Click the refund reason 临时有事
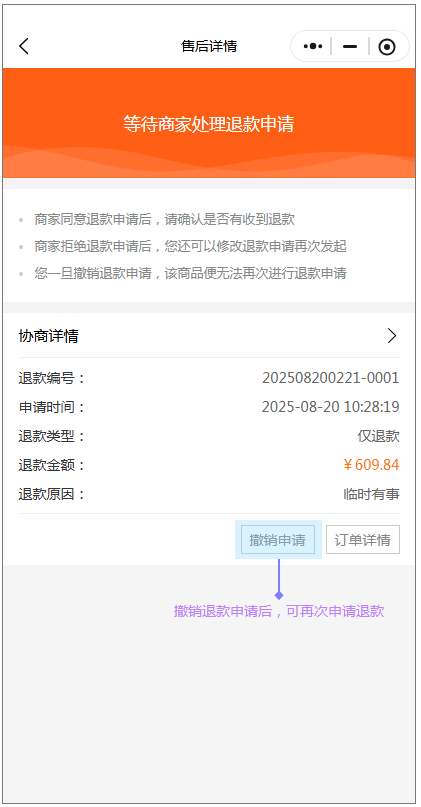421x807 pixels. click(371, 494)
